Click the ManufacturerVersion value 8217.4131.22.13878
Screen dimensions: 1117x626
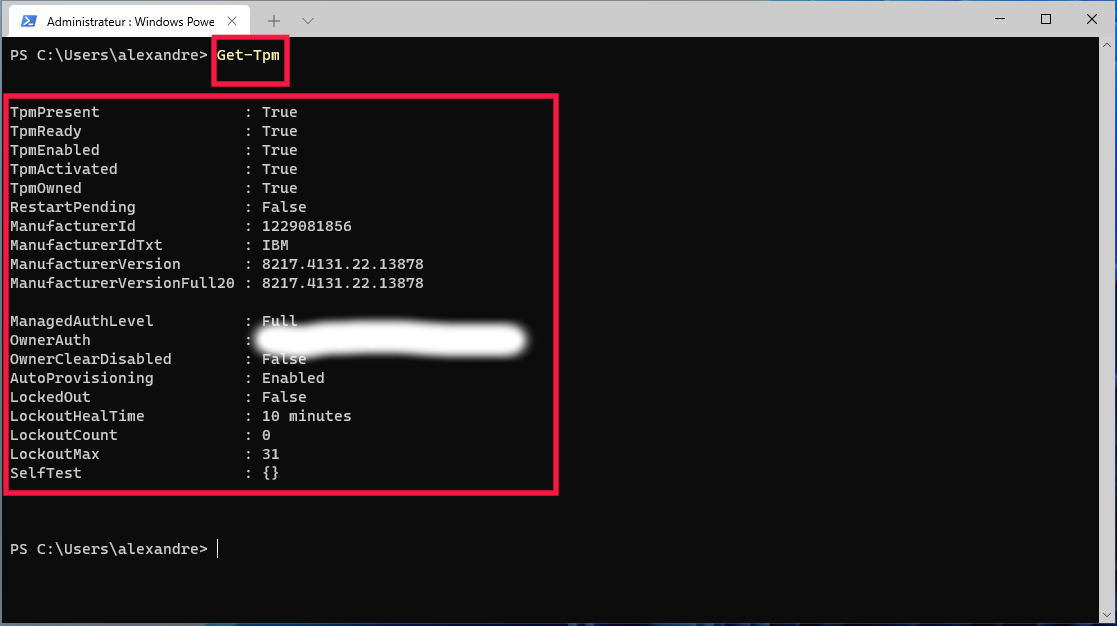pyautogui.click(x=342, y=264)
